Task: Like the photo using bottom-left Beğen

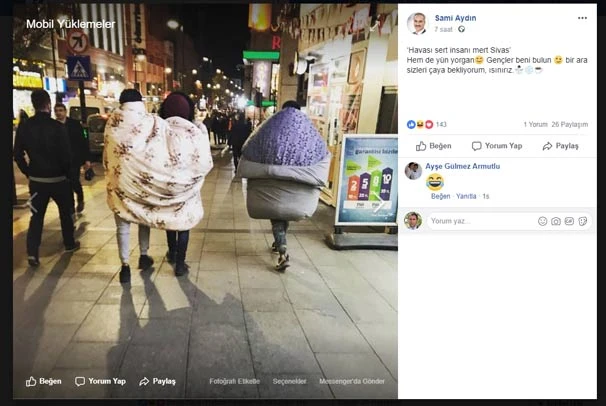Action: coord(43,381)
